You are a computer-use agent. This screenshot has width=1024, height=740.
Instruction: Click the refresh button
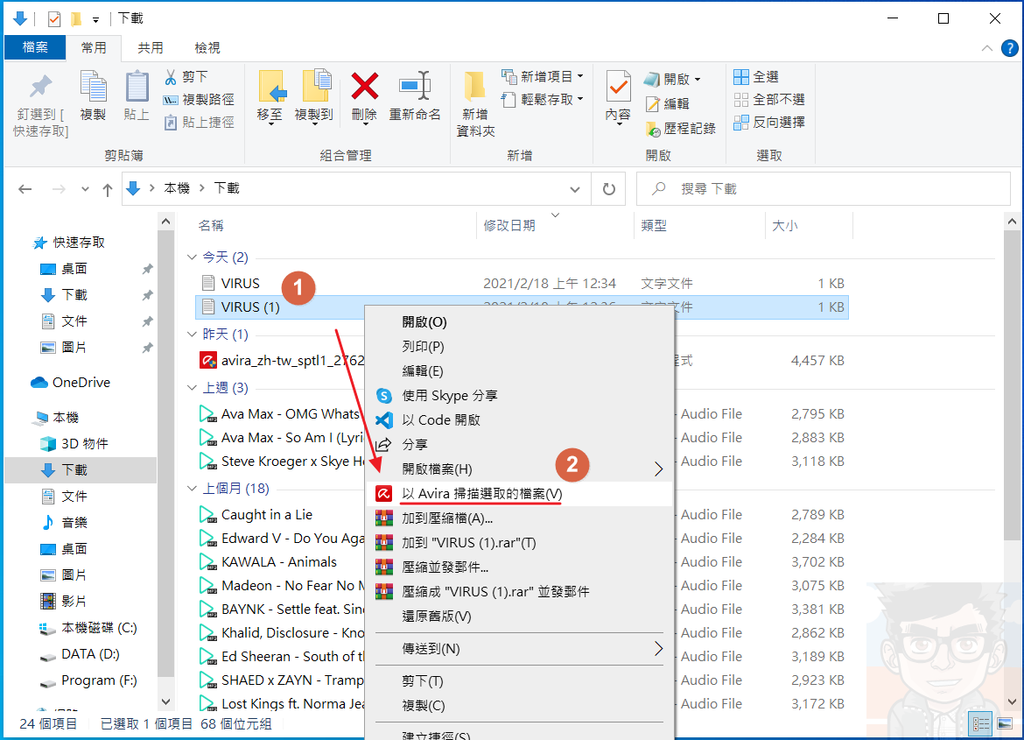click(x=609, y=189)
